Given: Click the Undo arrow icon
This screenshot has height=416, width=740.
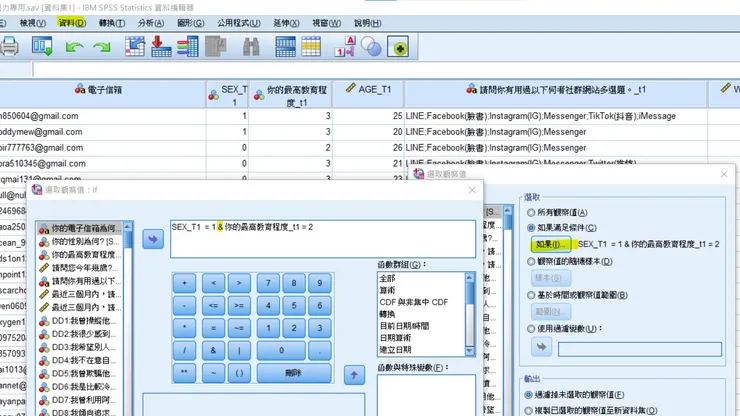Looking at the screenshot, I should 74,47.
